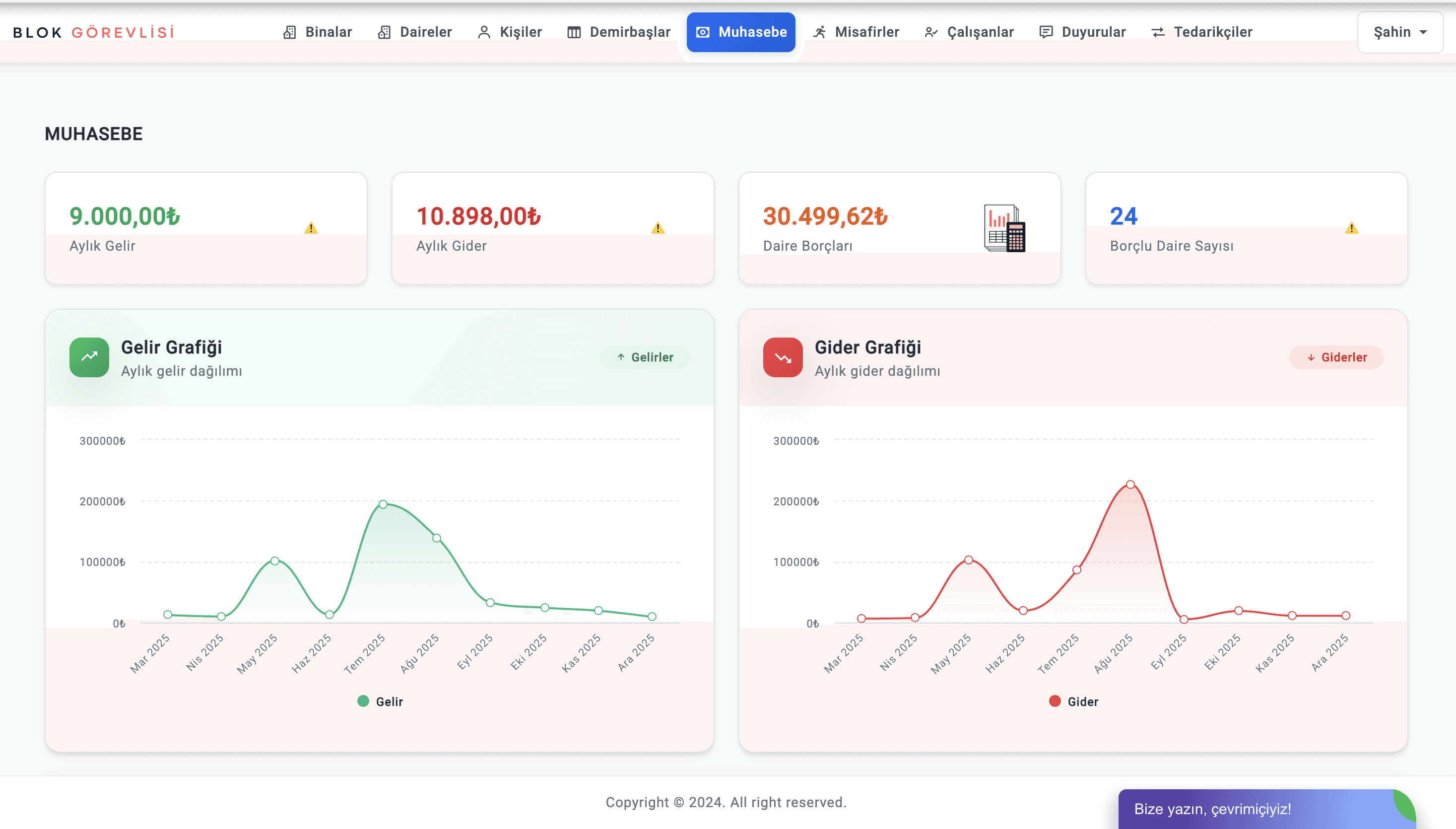The height and width of the screenshot is (829, 1456).
Task: Click the Gelirler badge button
Action: 644,357
